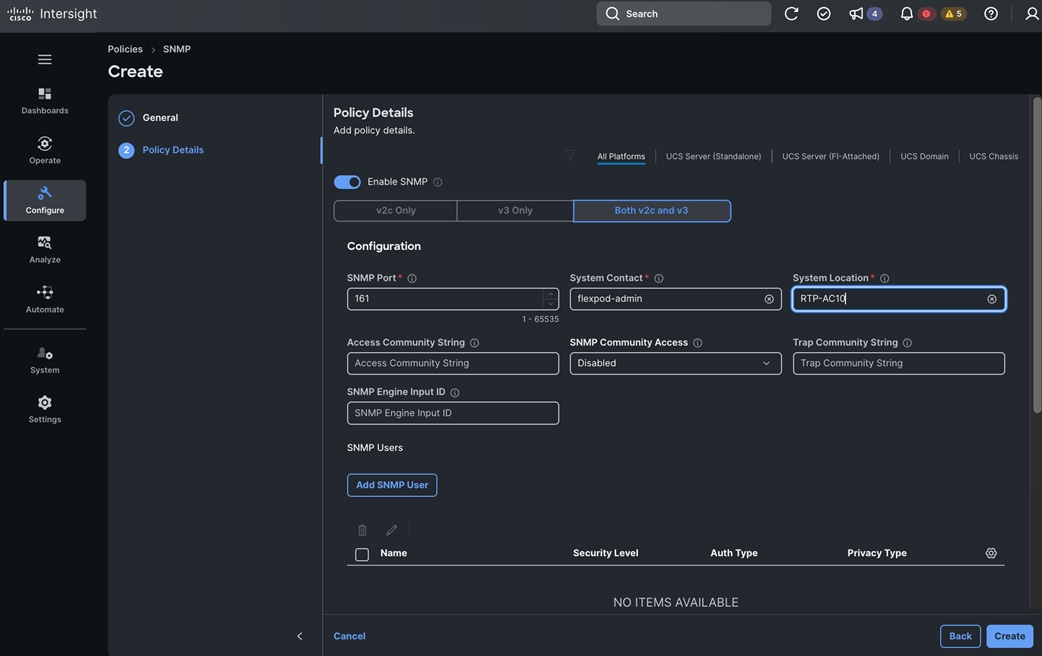Open SNMP users table settings gear

991,553
